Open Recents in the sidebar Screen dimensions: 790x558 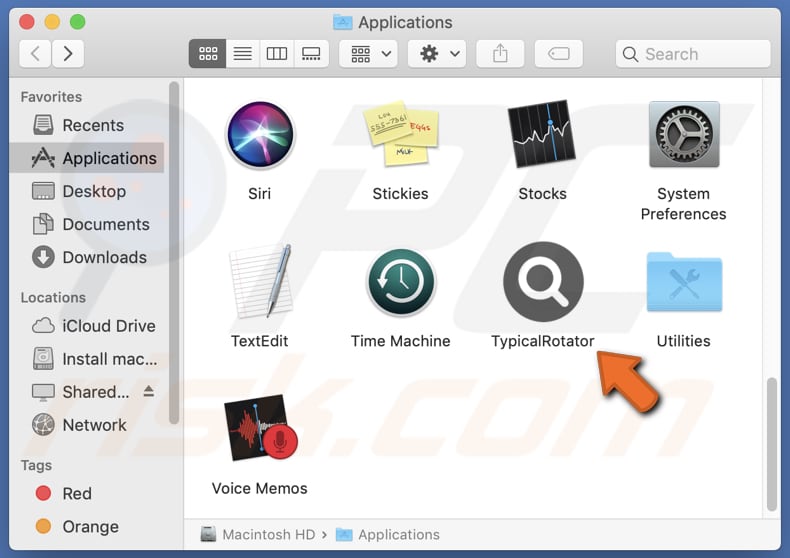(x=87, y=125)
